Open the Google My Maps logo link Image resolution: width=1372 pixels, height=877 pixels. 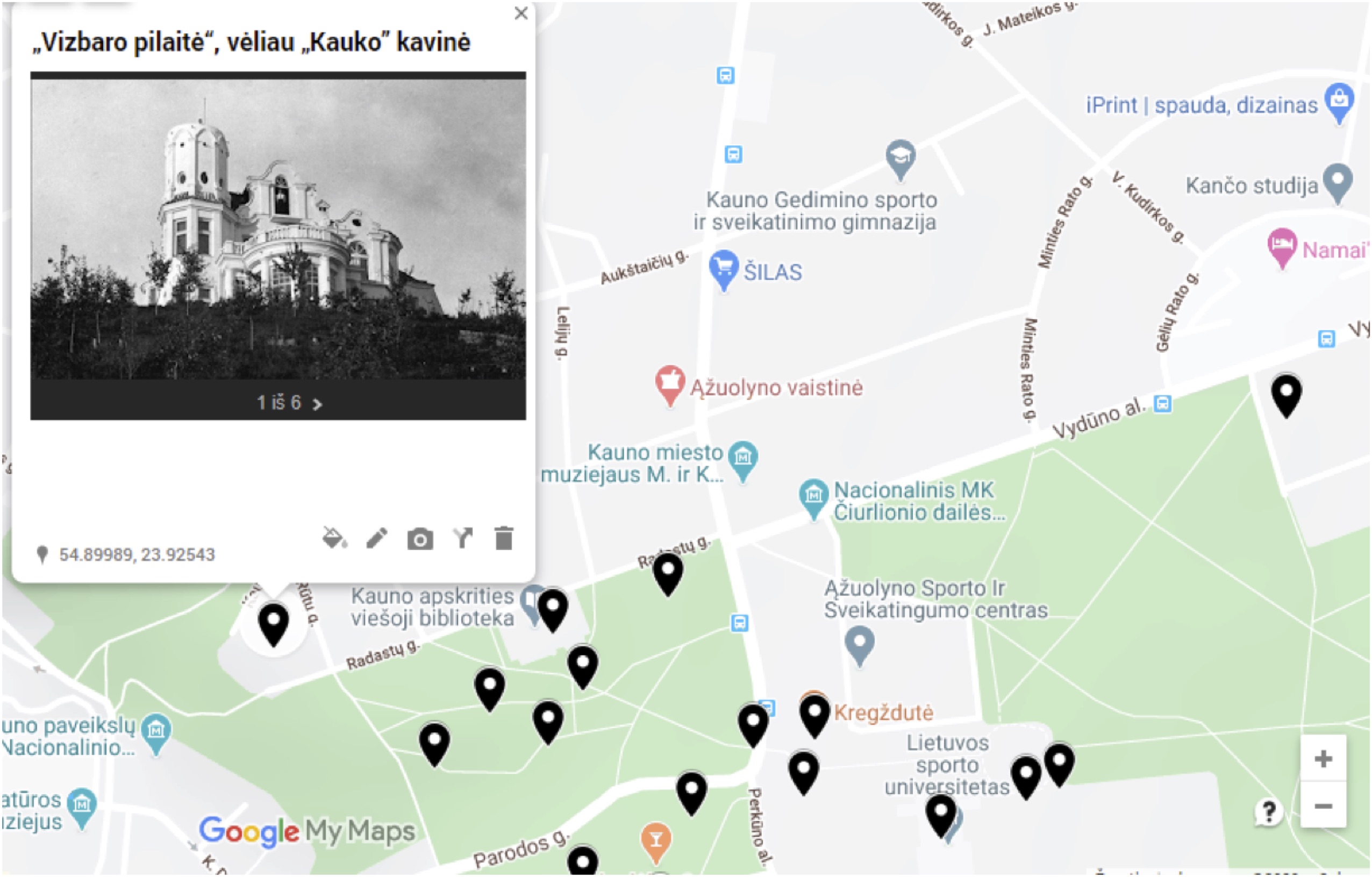(306, 831)
